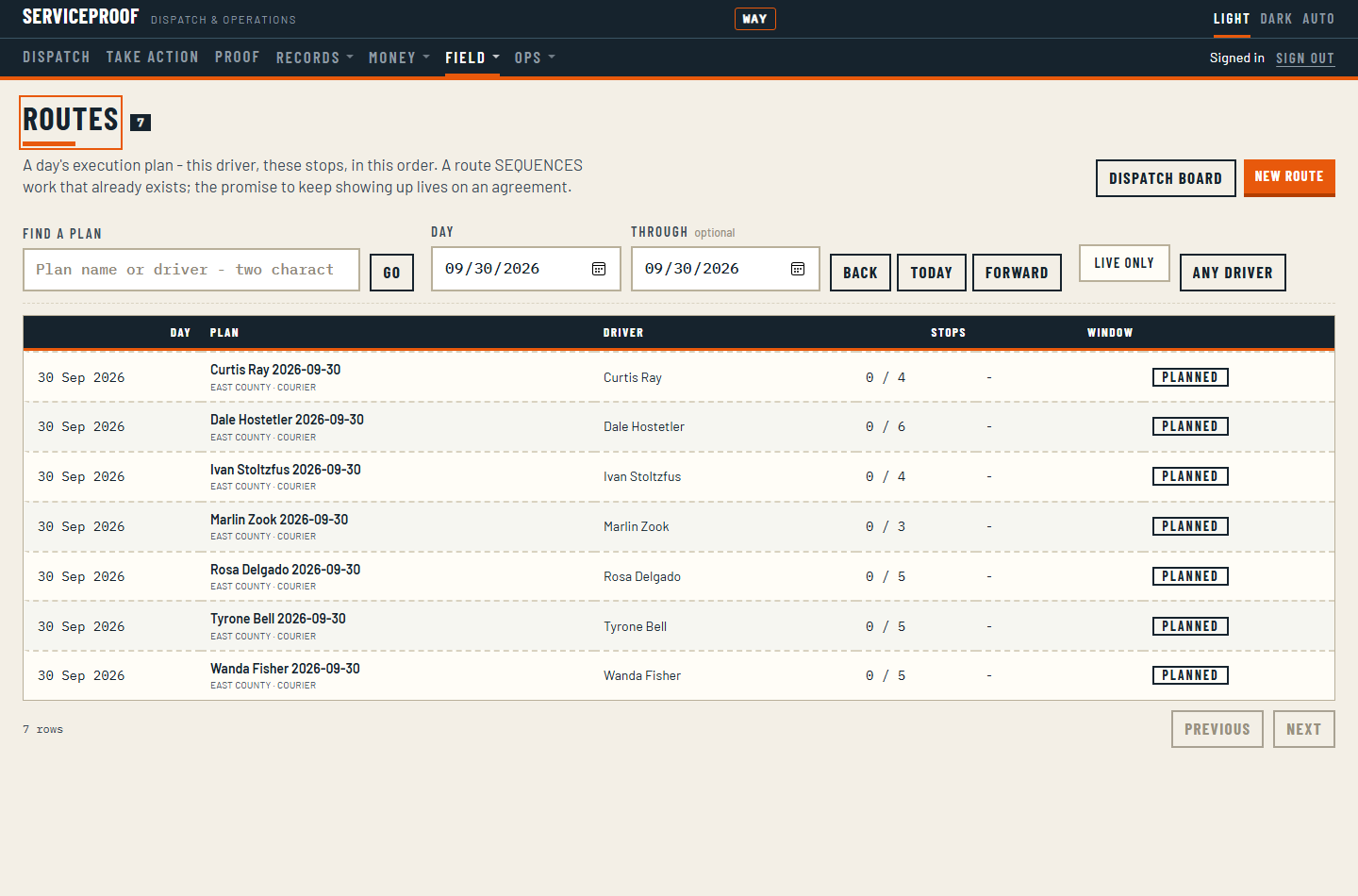Open the Dispatch Board
This screenshot has height=896, width=1358.
[1166, 178]
